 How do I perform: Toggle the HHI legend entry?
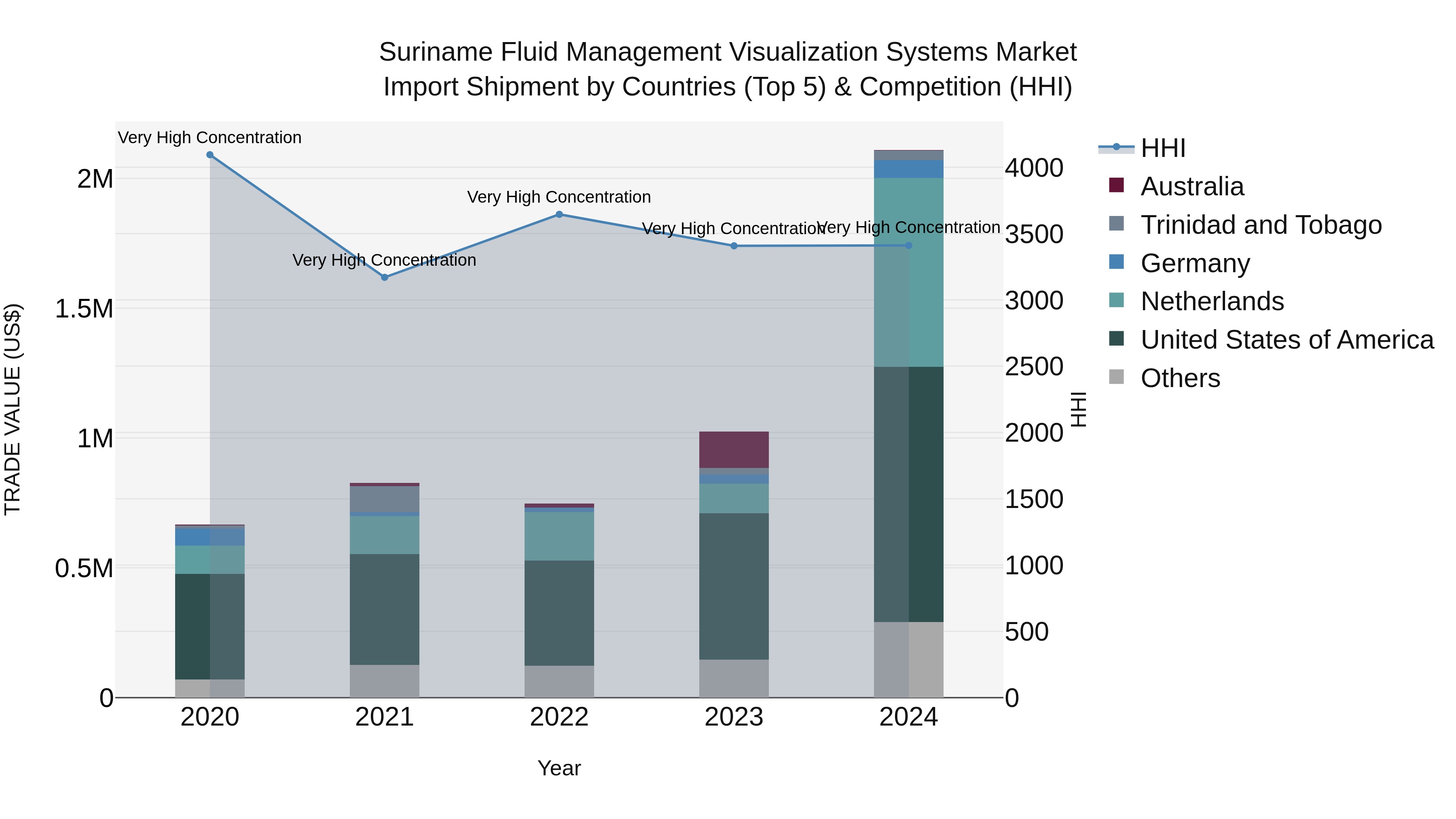(1142, 148)
